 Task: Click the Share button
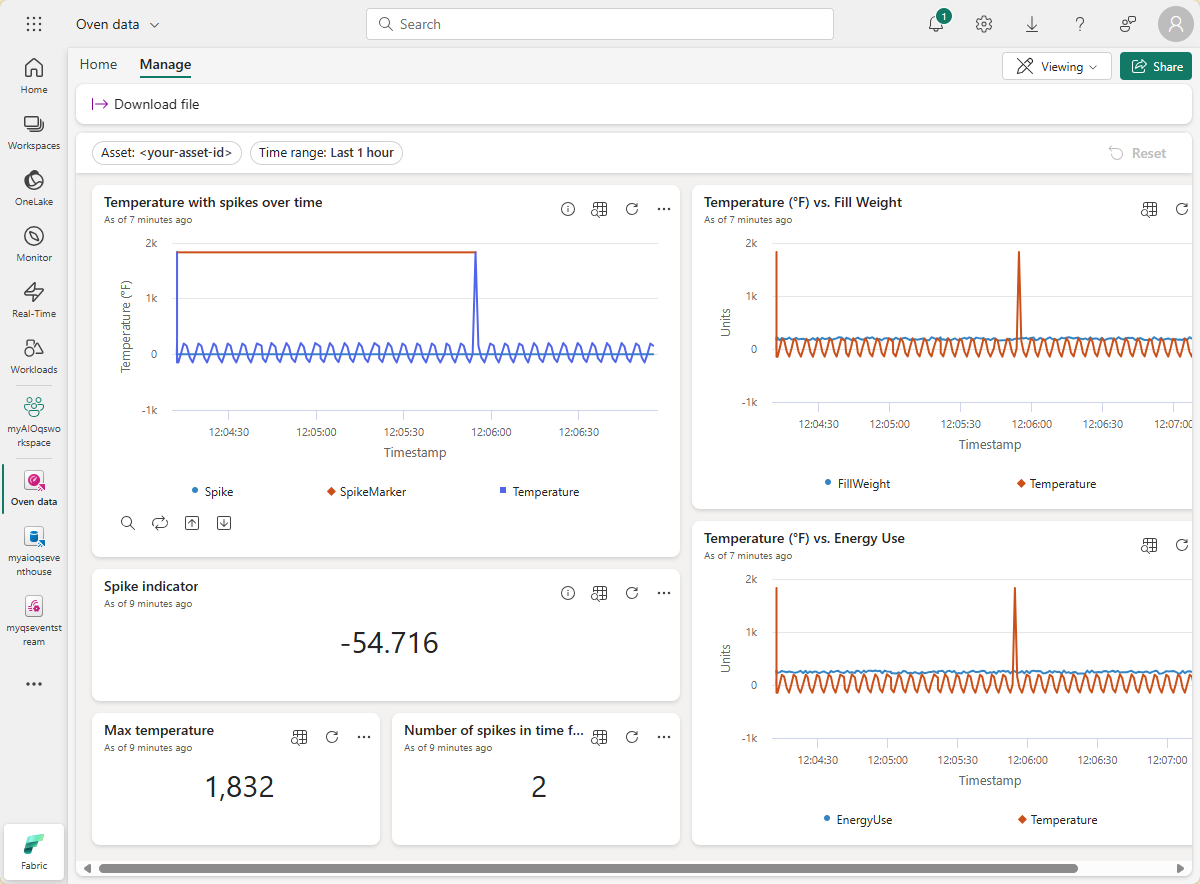pos(1155,65)
